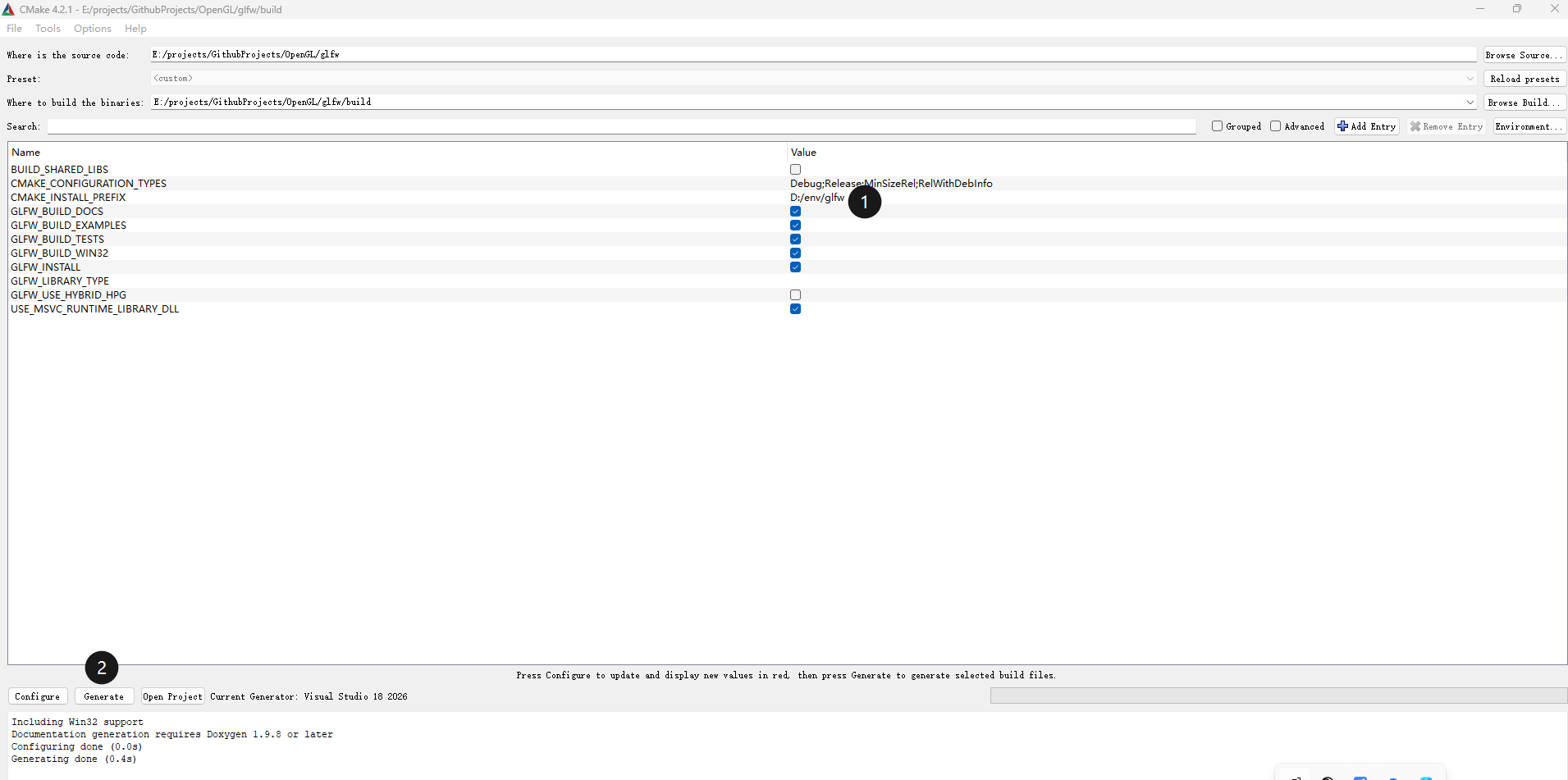The image size is (1568, 780).
Task: Open the File menu
Action: 14,29
